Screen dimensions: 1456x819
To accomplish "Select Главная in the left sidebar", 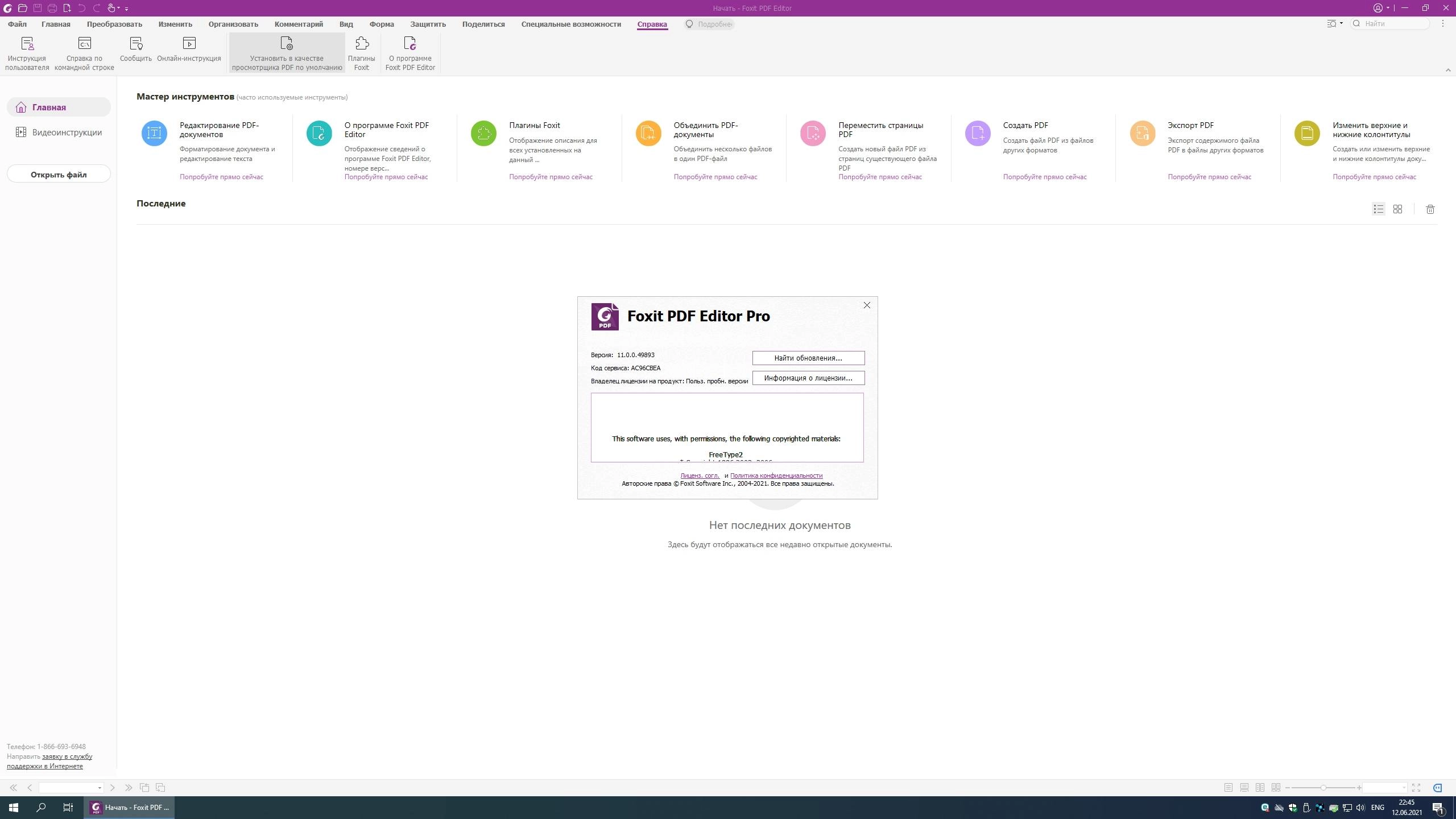I will tap(59, 107).
